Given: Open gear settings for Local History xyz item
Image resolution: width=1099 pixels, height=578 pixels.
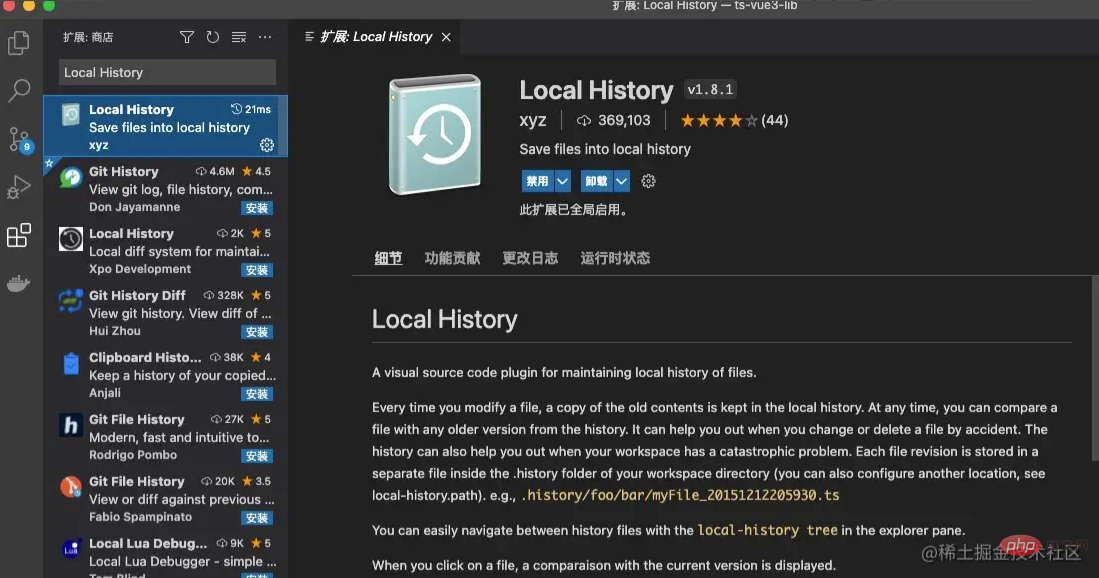Looking at the screenshot, I should (x=267, y=145).
